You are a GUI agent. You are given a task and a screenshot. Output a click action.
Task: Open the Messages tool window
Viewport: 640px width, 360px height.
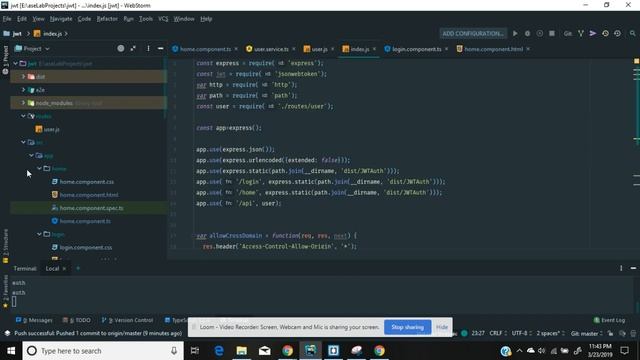(x=34, y=320)
